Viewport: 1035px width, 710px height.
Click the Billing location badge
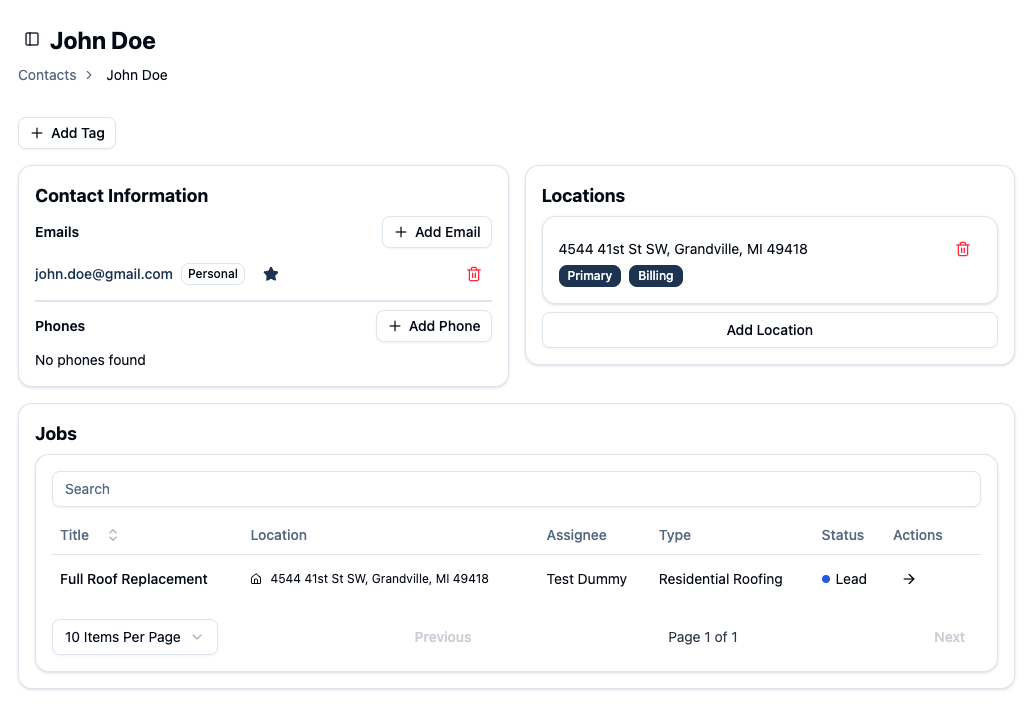click(655, 276)
